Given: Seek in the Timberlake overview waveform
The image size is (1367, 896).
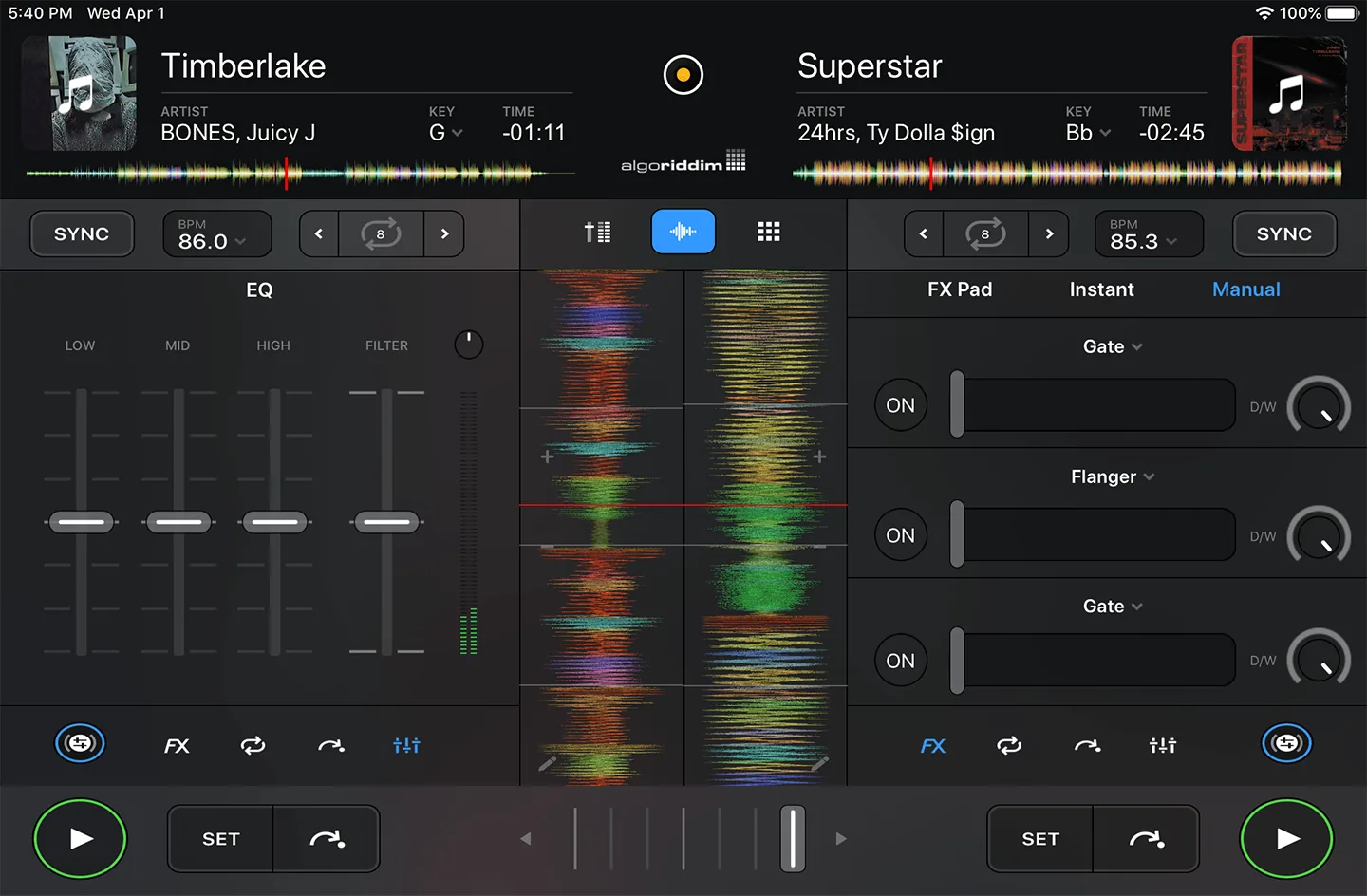Looking at the screenshot, I should tap(300, 174).
